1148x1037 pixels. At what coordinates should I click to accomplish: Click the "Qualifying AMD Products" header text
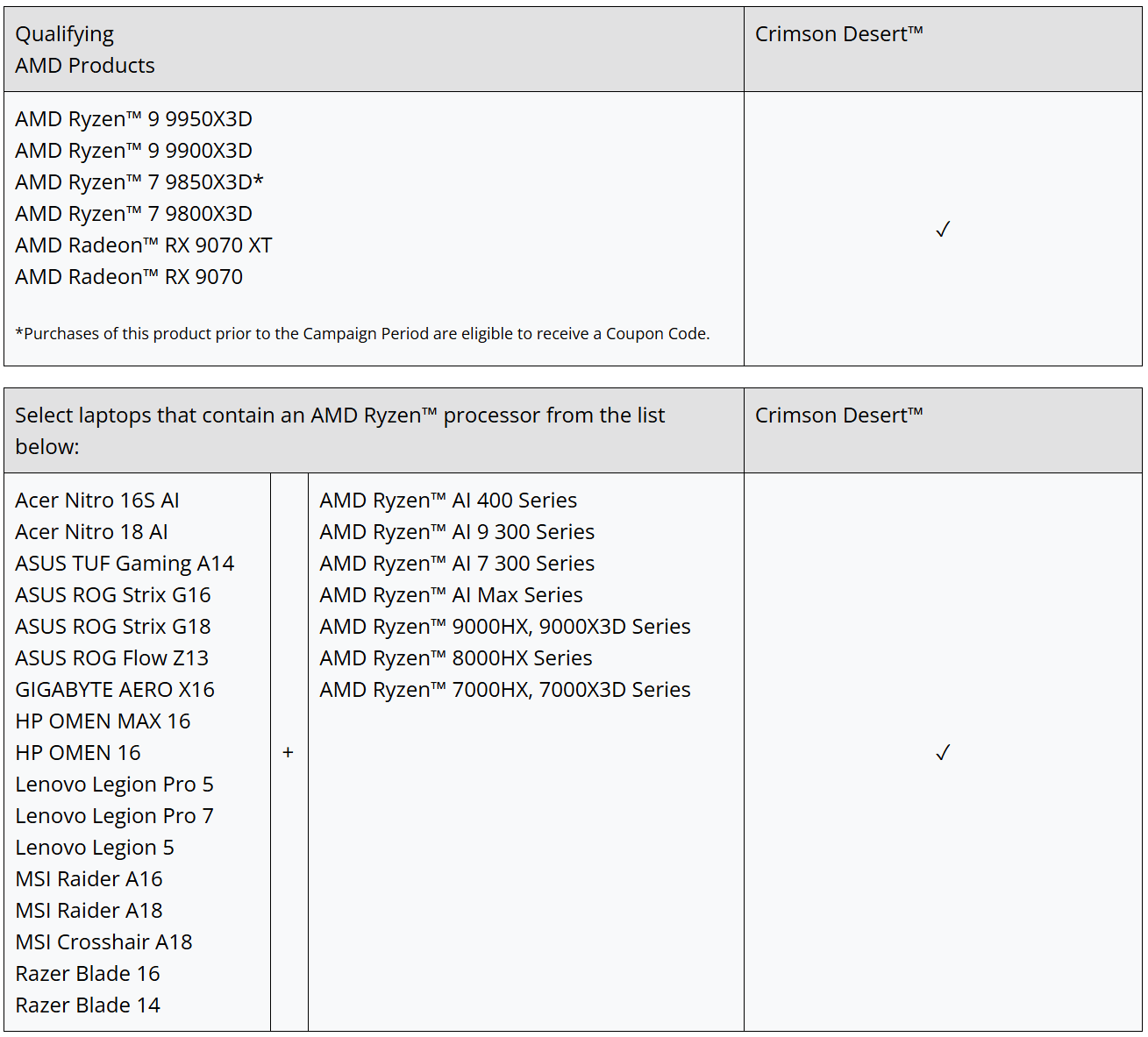tap(85, 50)
